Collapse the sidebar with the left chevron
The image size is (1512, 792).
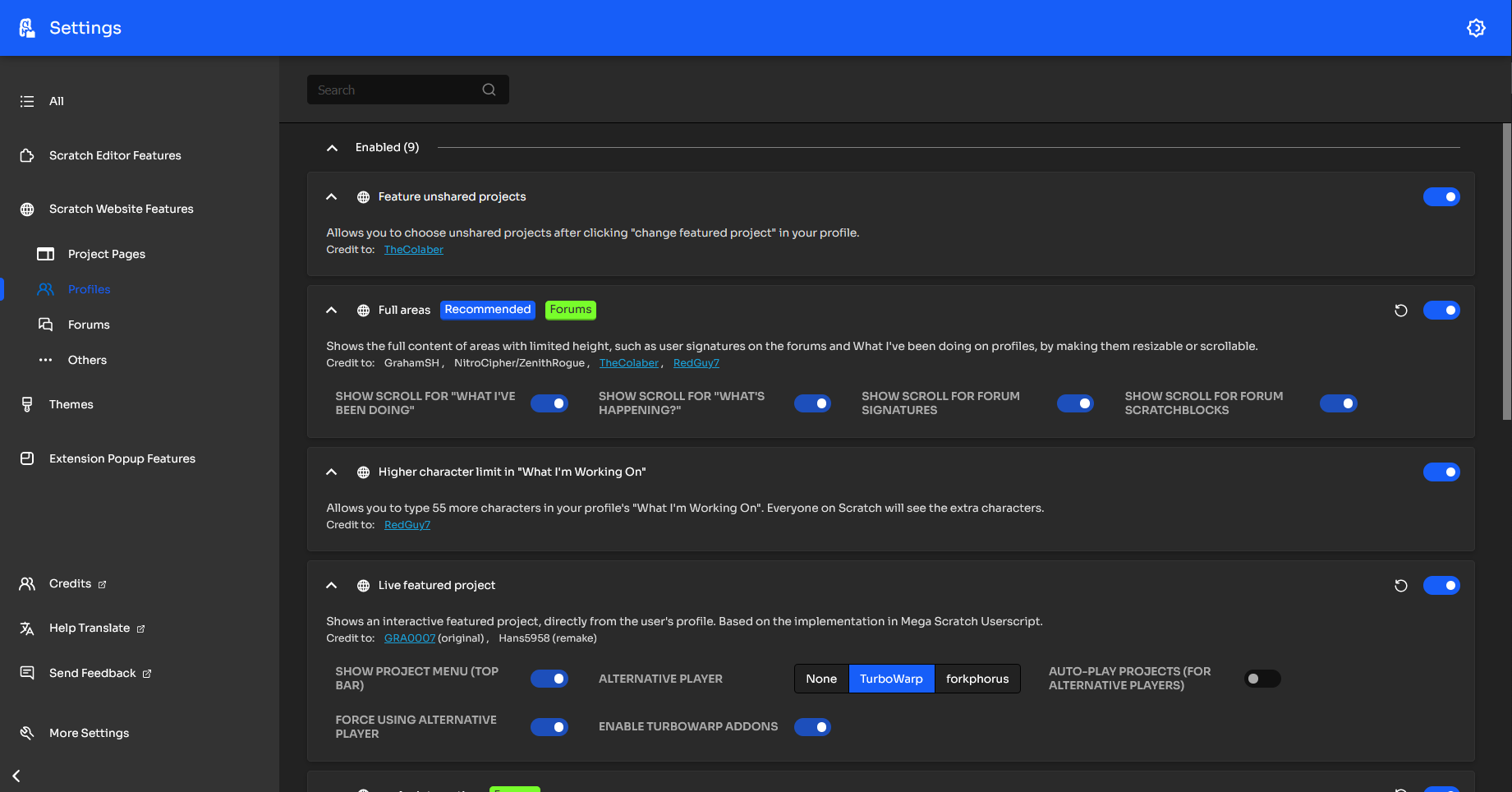click(16, 776)
